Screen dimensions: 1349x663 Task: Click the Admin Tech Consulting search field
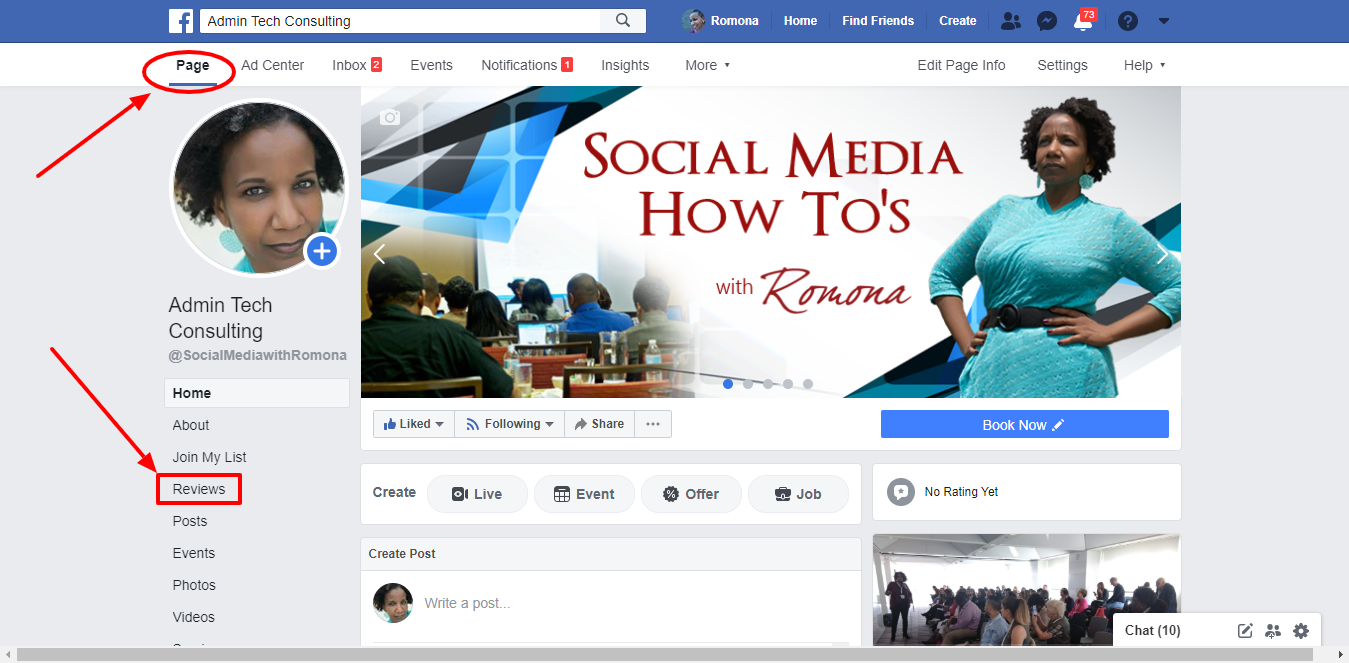[x=400, y=21]
